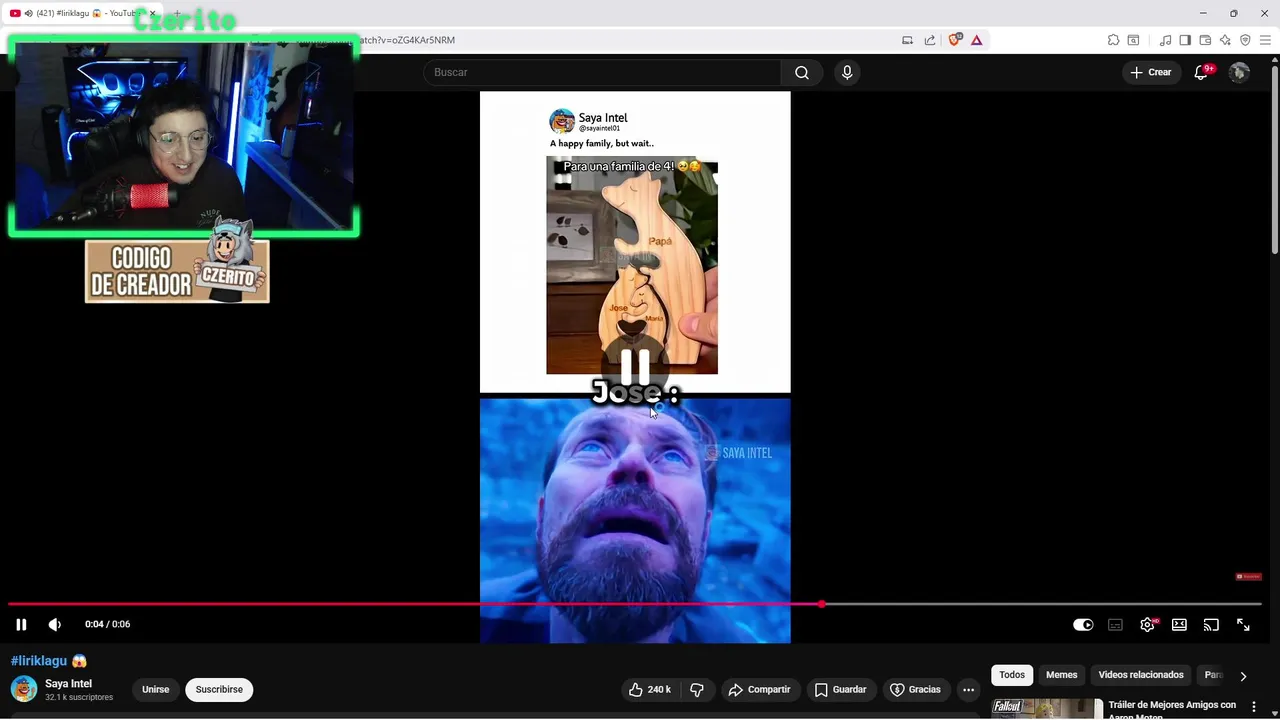
Task: Click the Suscribirse button
Action: point(219,689)
